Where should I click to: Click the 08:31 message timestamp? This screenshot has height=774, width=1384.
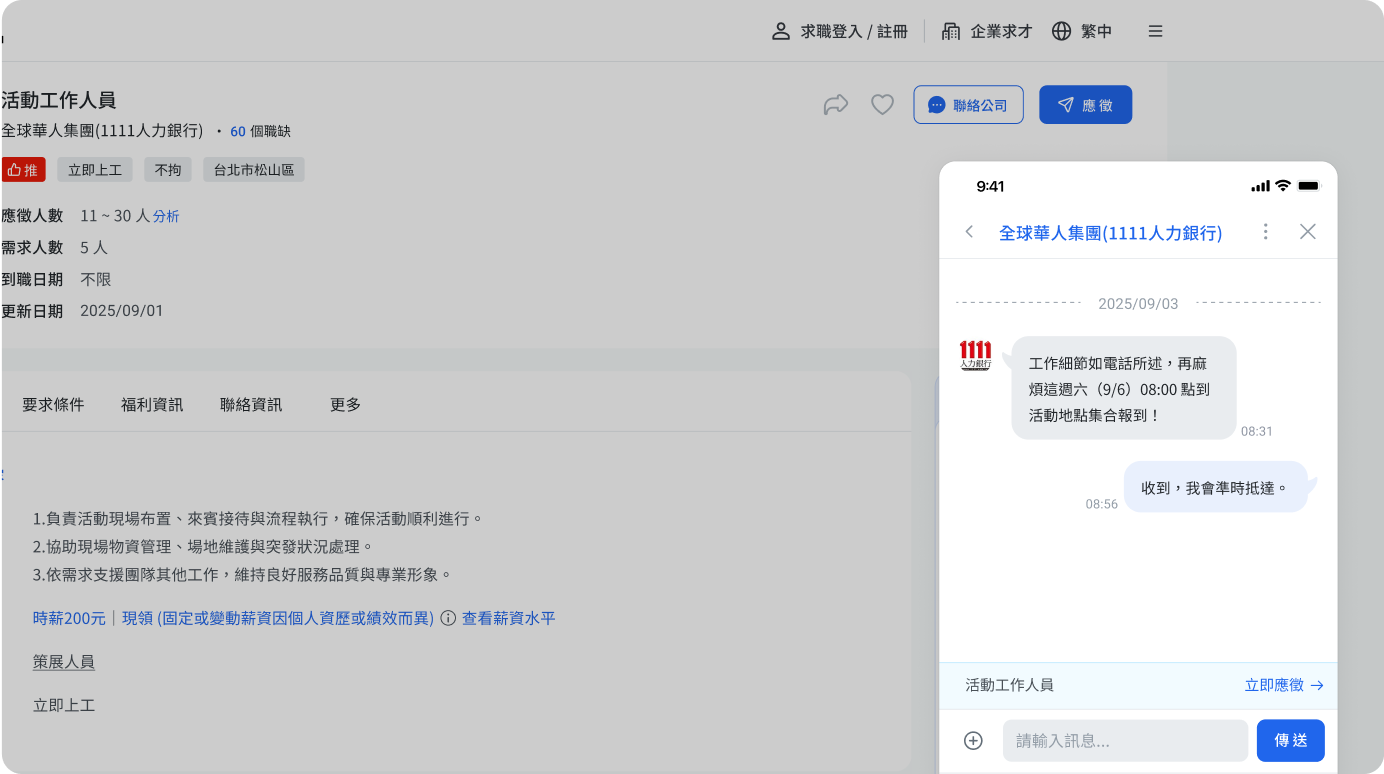[1257, 431]
